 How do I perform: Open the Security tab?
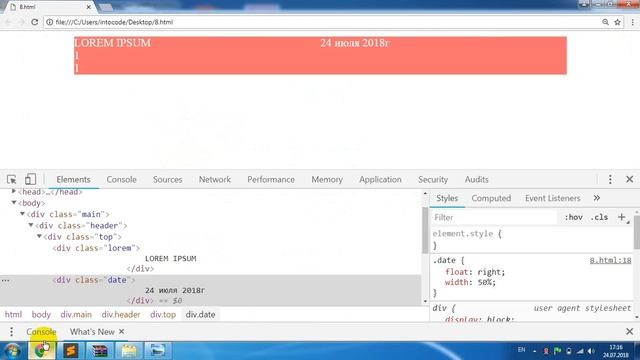[x=433, y=179]
